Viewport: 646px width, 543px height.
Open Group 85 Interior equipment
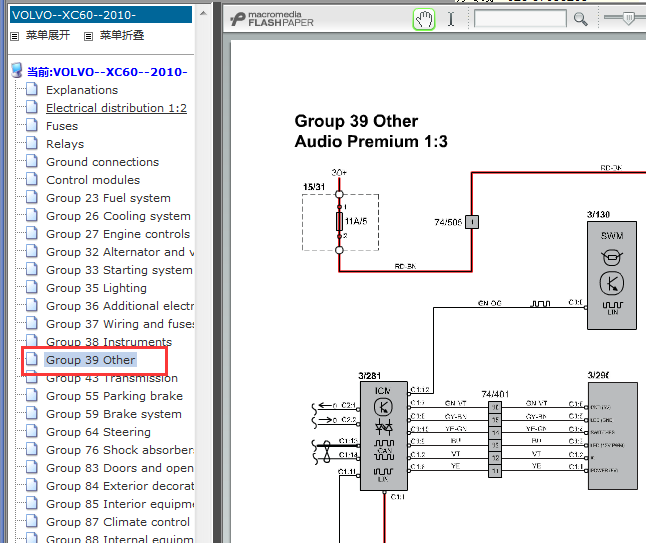pyautogui.click(x=120, y=504)
